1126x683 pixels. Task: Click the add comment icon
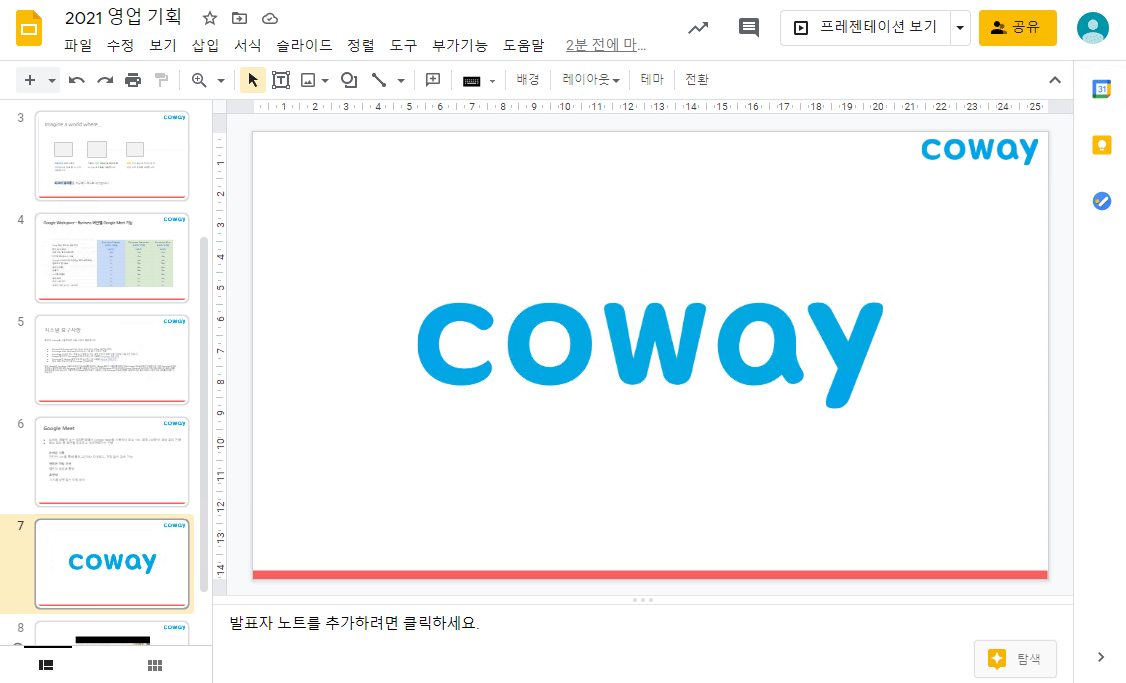pyautogui.click(x=433, y=80)
